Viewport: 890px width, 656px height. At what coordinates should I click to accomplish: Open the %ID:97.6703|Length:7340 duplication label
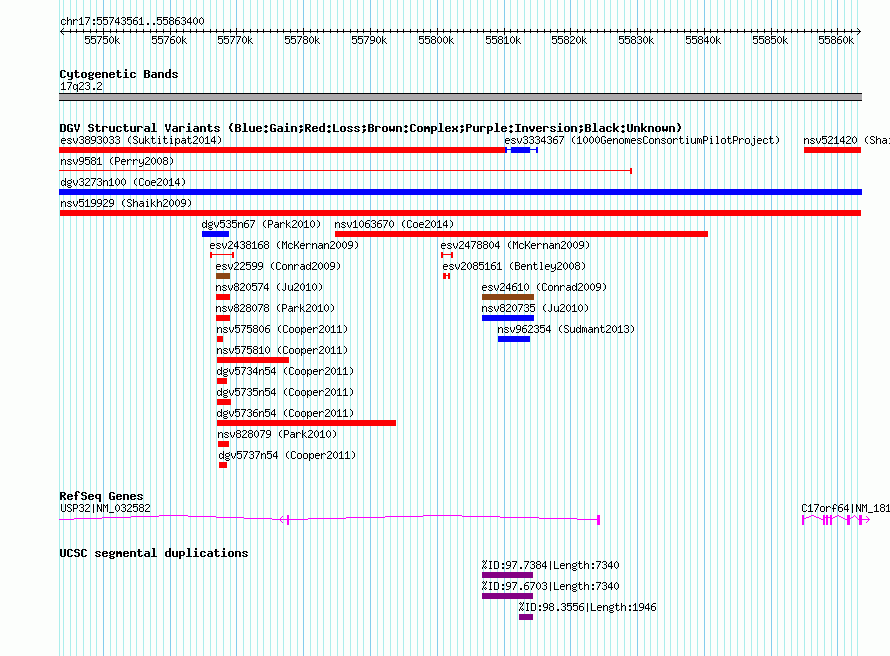tap(550, 586)
